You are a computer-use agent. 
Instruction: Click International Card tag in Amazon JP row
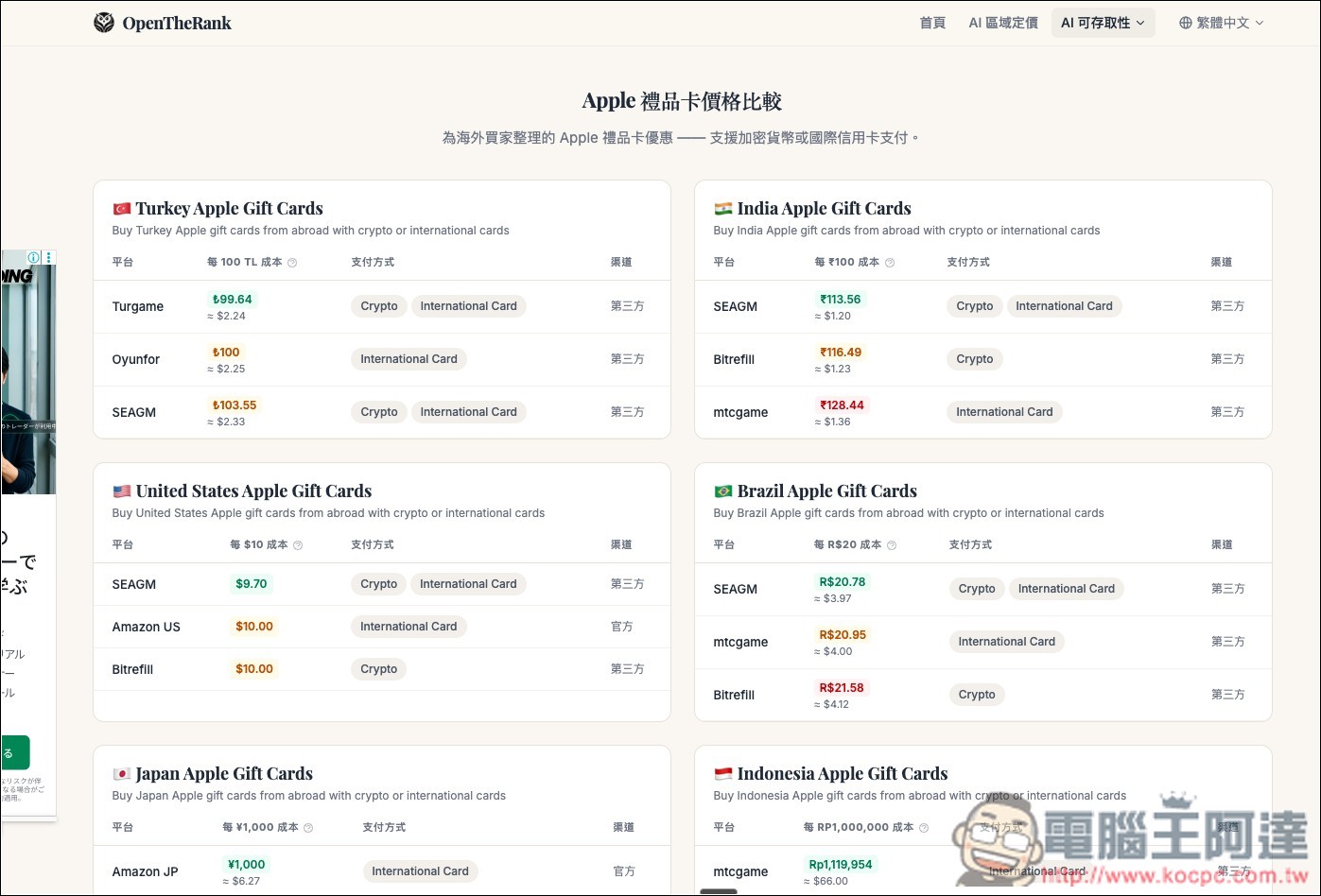coord(420,871)
